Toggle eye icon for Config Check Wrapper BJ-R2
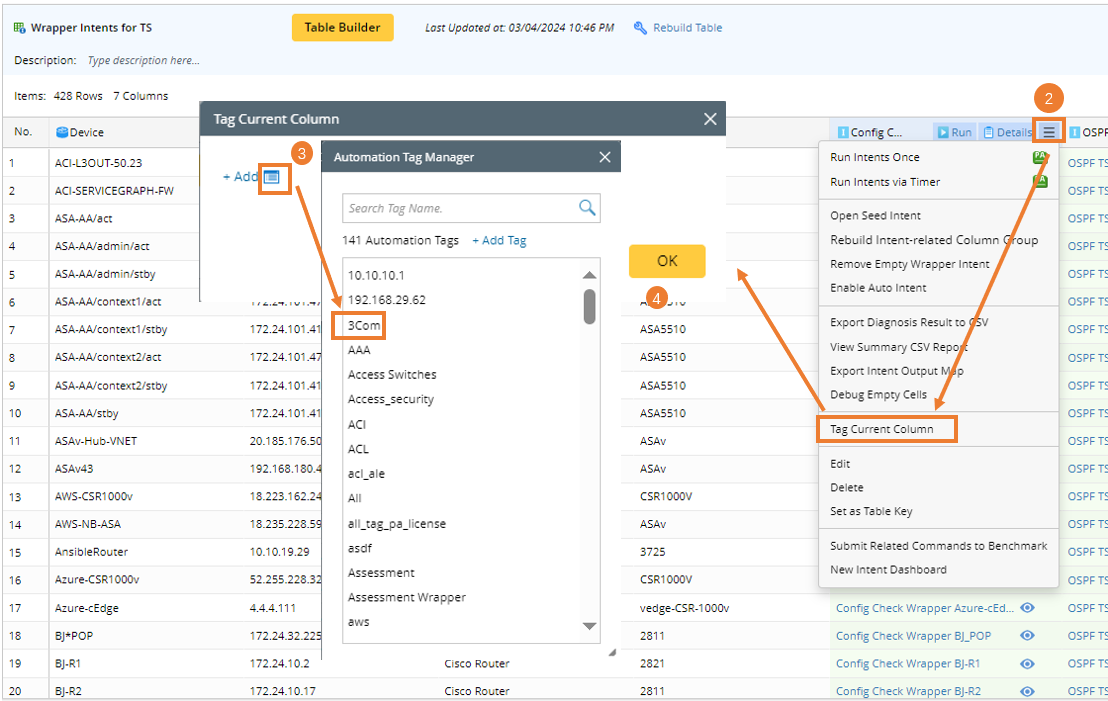The height and width of the screenshot is (701, 1108). point(1027,691)
